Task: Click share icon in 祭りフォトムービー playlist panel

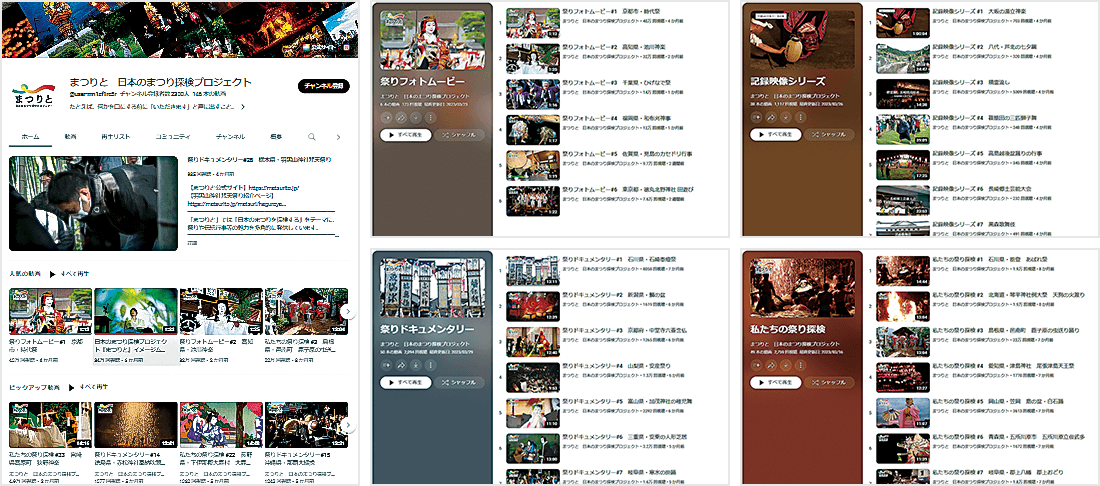Action: [401, 117]
